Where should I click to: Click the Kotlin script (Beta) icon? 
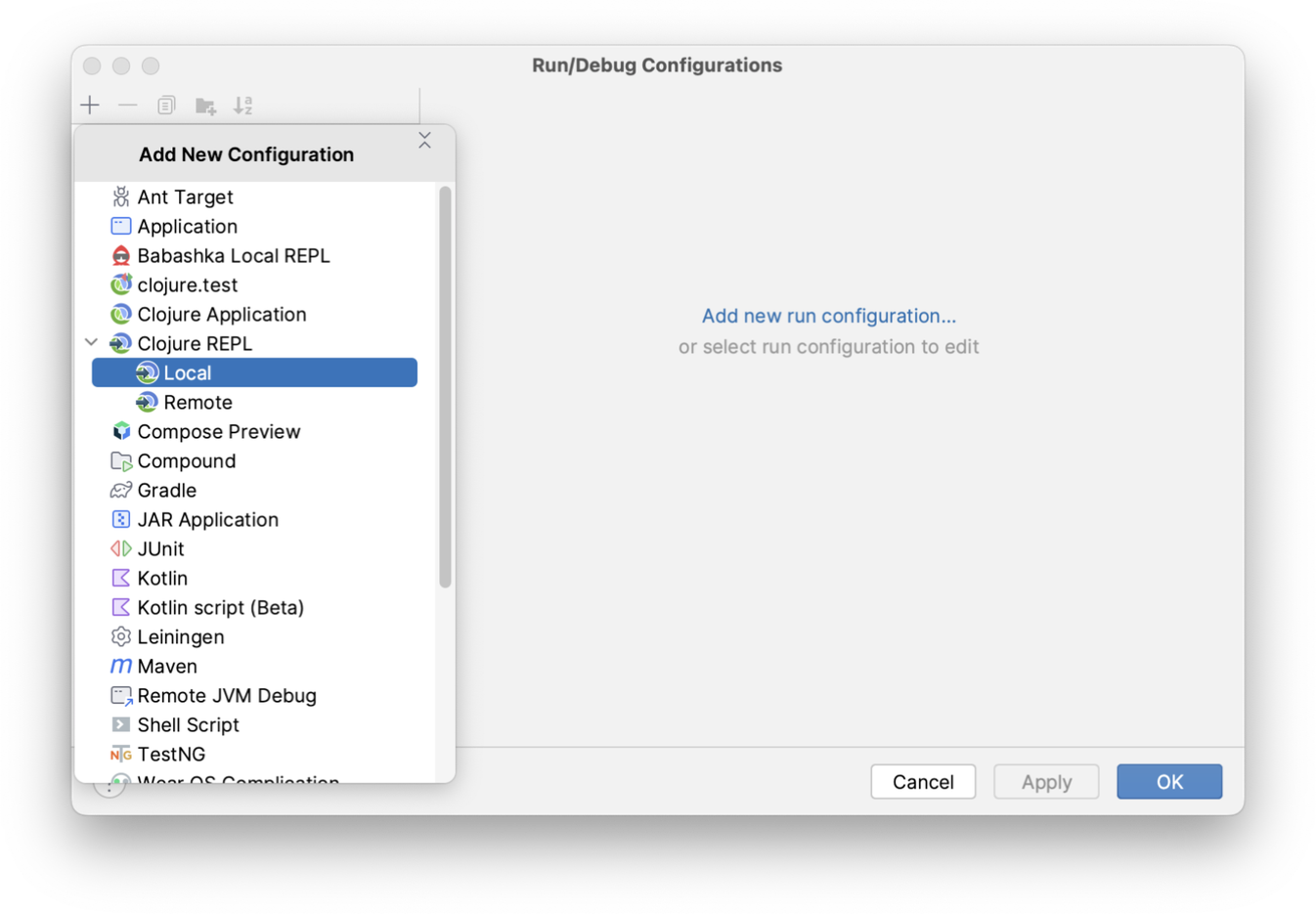tap(120, 607)
